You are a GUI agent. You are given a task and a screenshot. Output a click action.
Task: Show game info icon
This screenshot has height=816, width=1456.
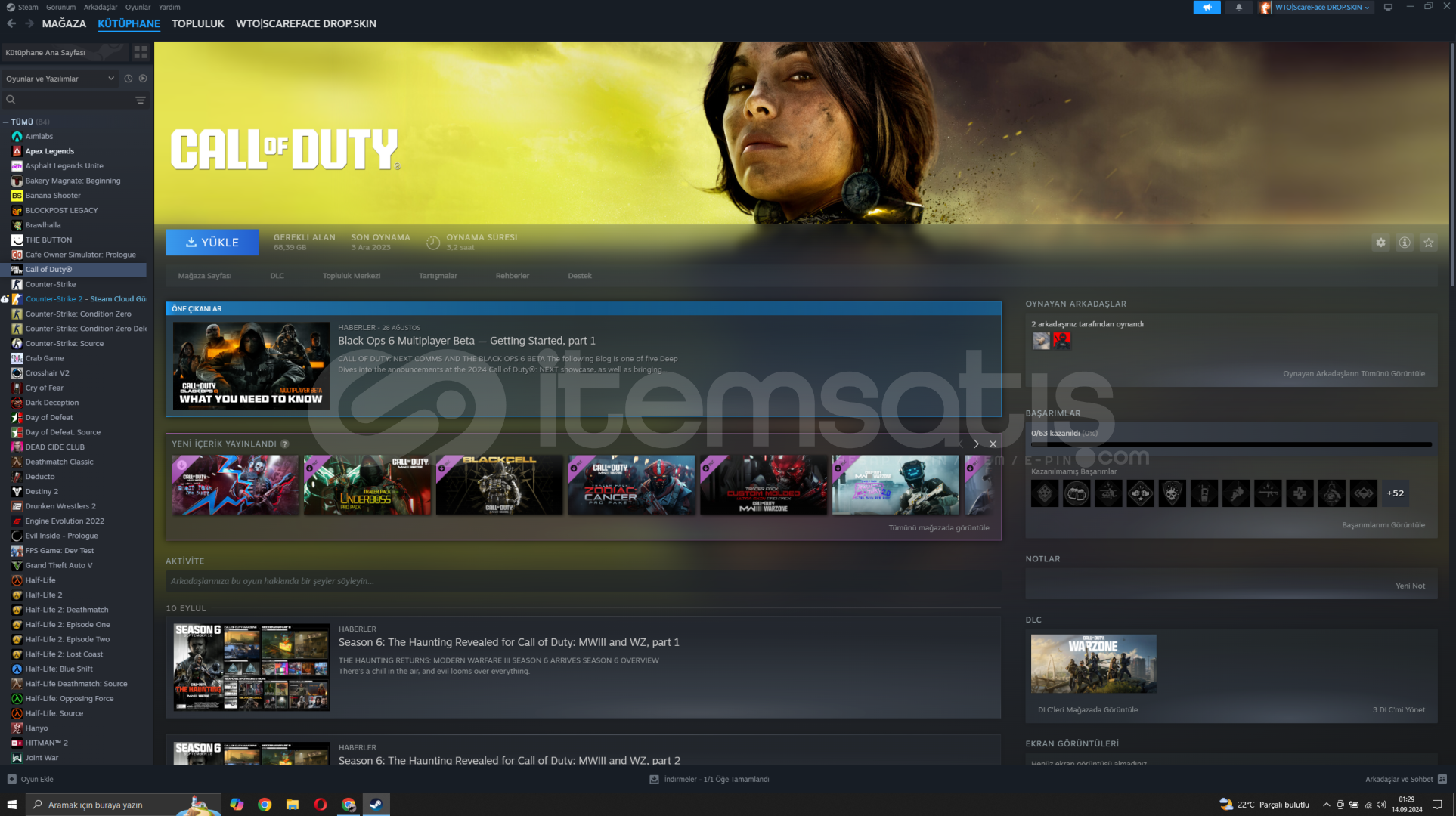1405,243
